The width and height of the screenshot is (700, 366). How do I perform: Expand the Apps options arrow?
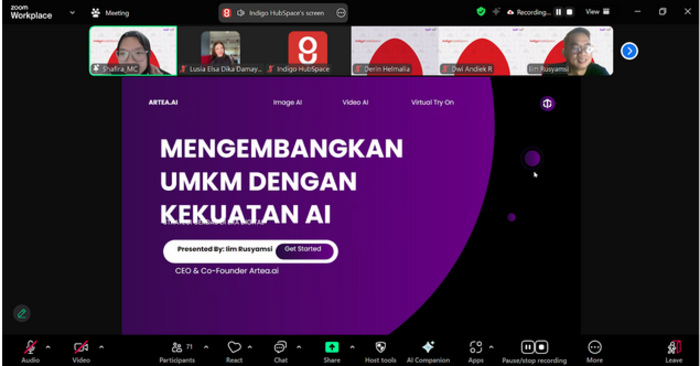491,347
